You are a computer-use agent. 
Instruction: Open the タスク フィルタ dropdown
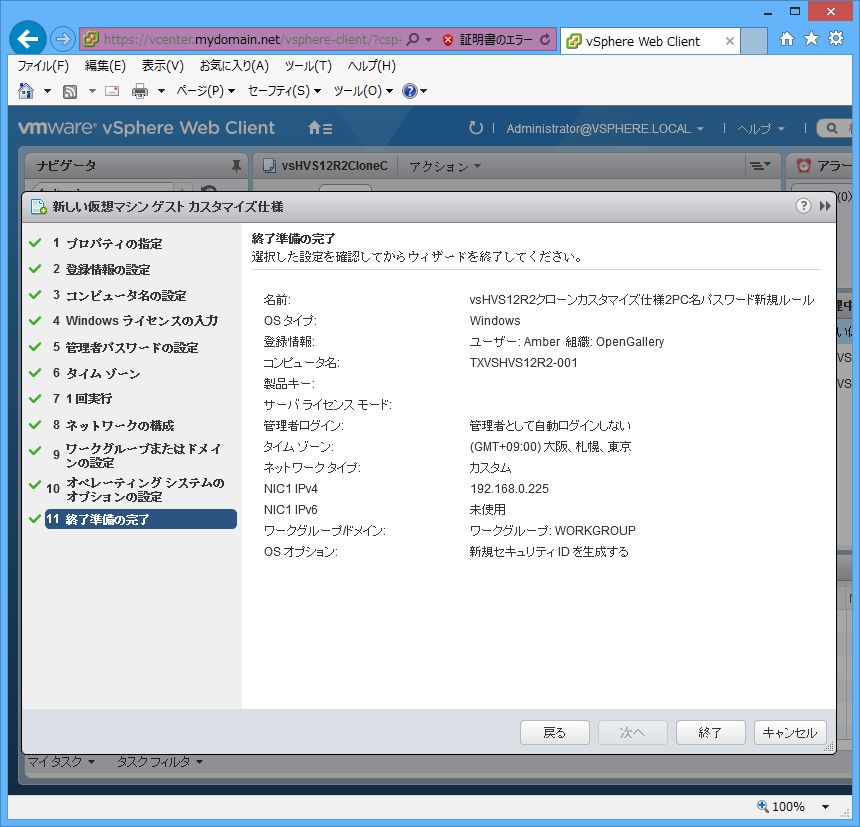pos(160,762)
